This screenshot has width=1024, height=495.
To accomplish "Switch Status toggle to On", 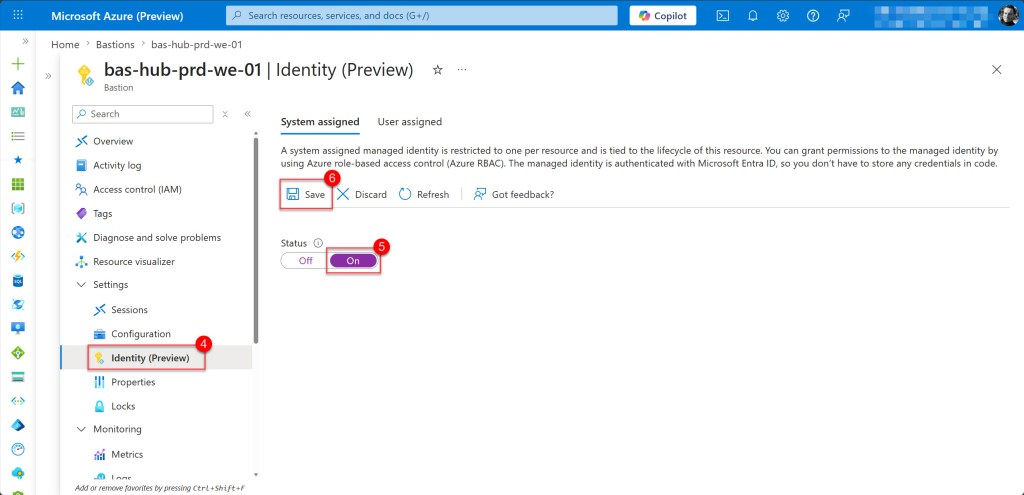I will pos(353,260).
